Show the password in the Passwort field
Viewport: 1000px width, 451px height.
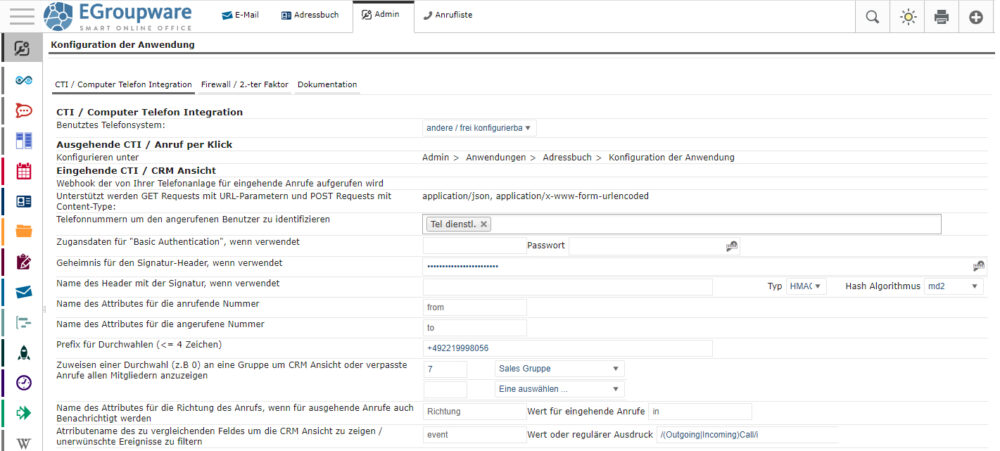coord(732,246)
